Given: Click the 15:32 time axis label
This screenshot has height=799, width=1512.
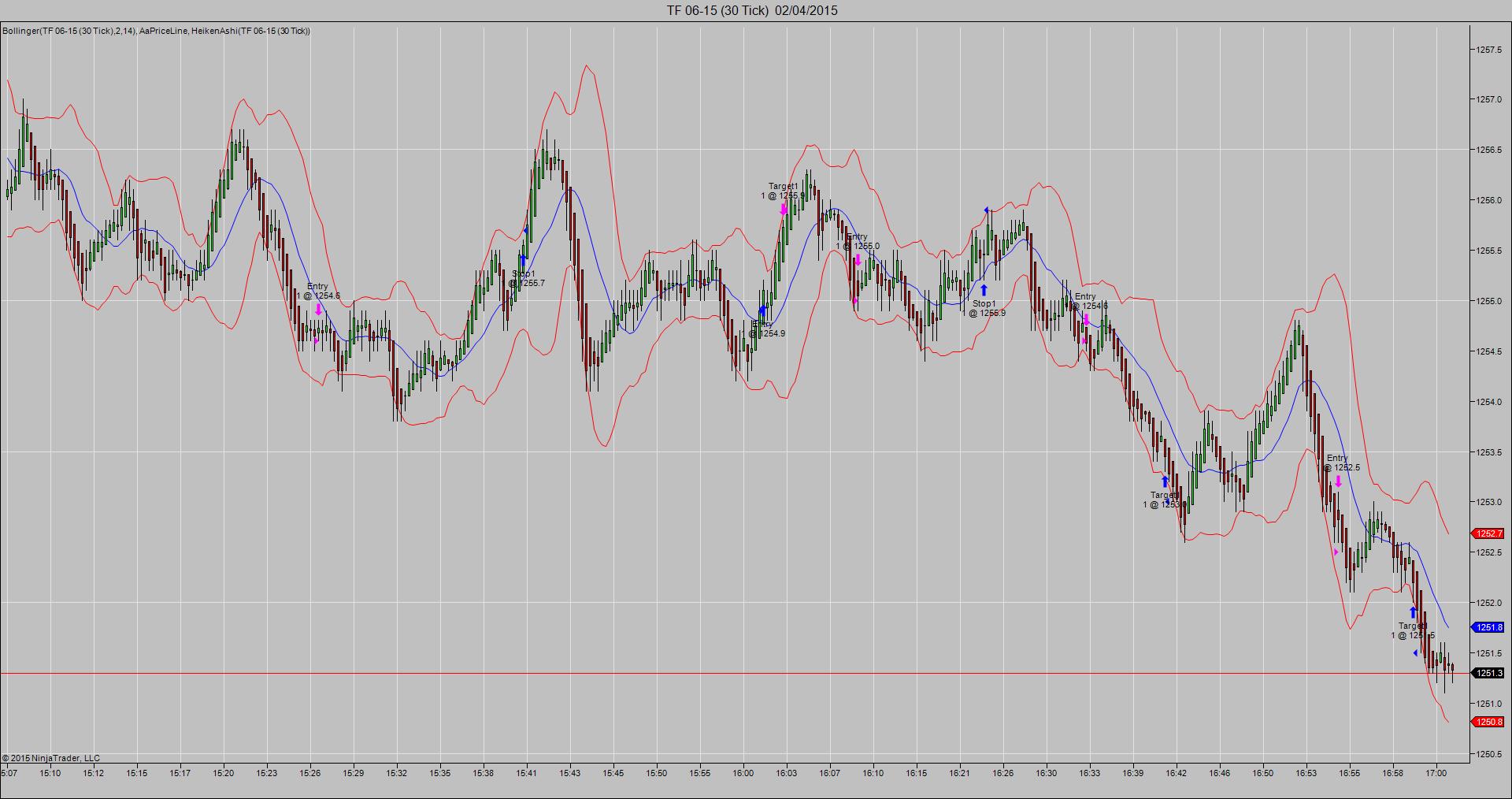Looking at the screenshot, I should pyautogui.click(x=397, y=773).
